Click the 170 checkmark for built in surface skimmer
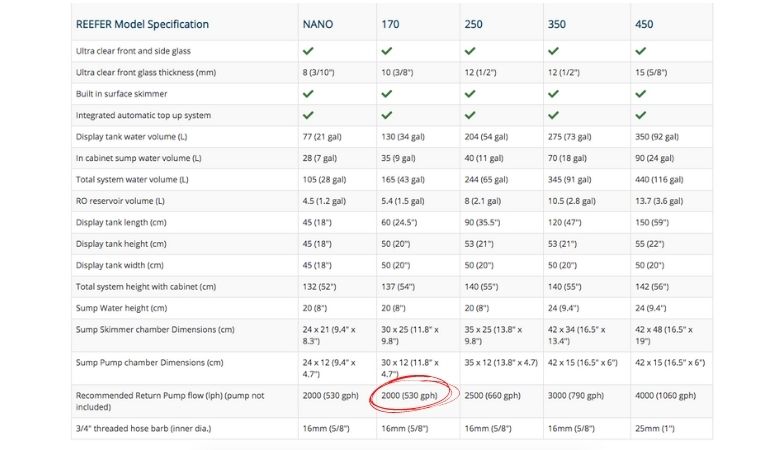The image size is (780, 450). [x=387, y=93]
